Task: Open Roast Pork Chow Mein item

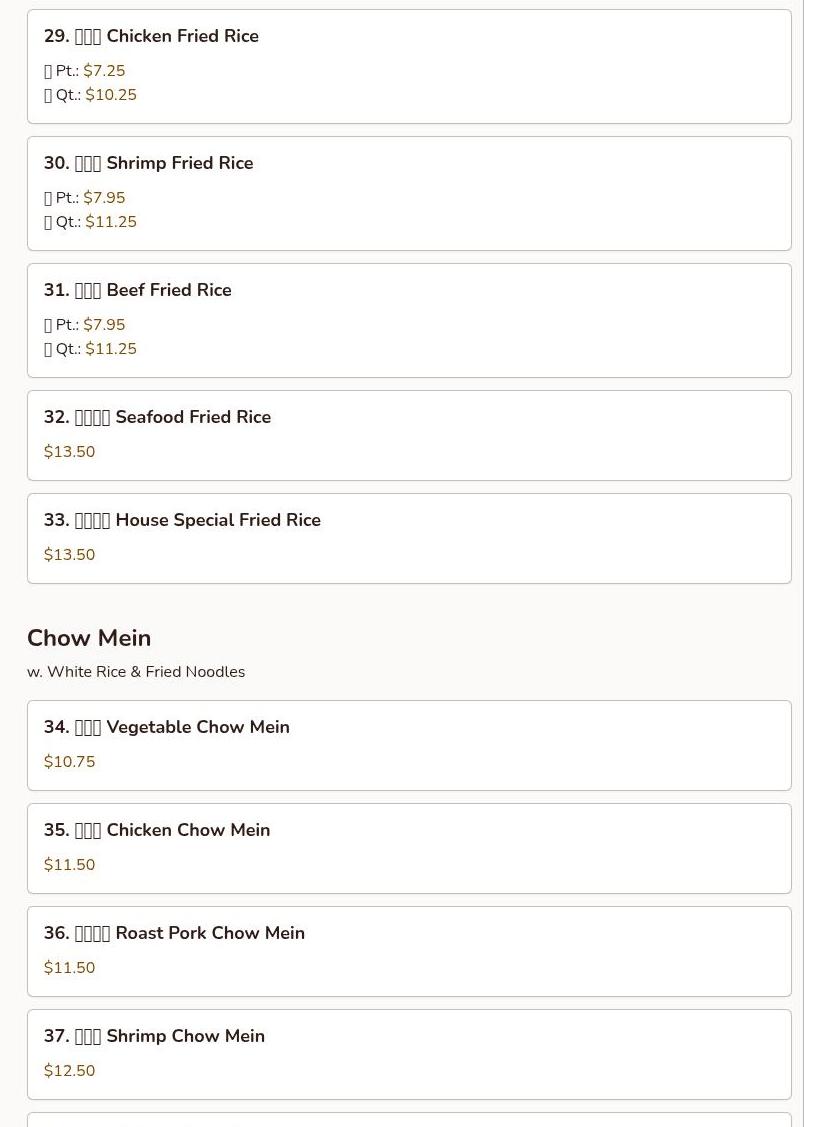Action: (x=409, y=952)
